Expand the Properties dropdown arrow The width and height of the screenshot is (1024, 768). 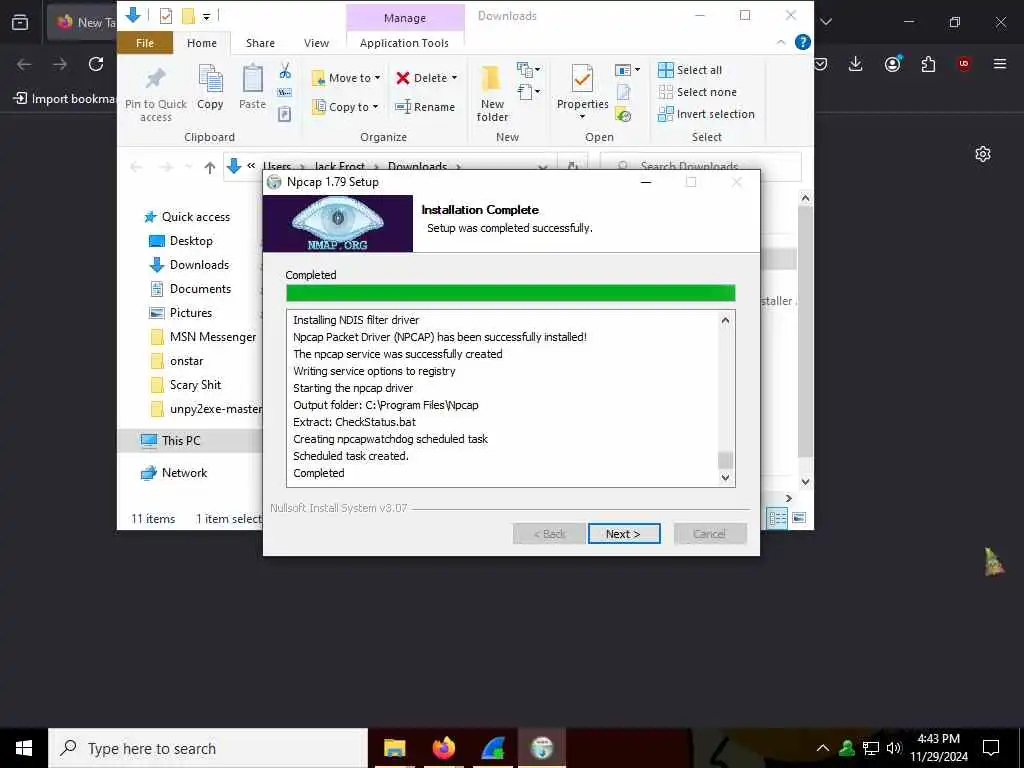582,117
